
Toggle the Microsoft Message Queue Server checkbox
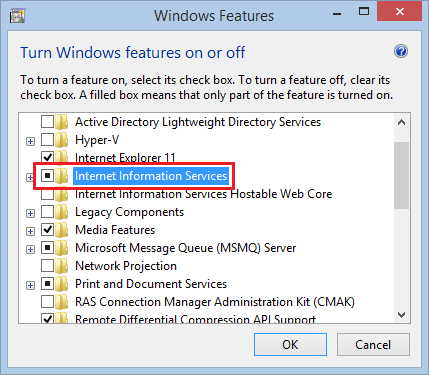pos(47,248)
